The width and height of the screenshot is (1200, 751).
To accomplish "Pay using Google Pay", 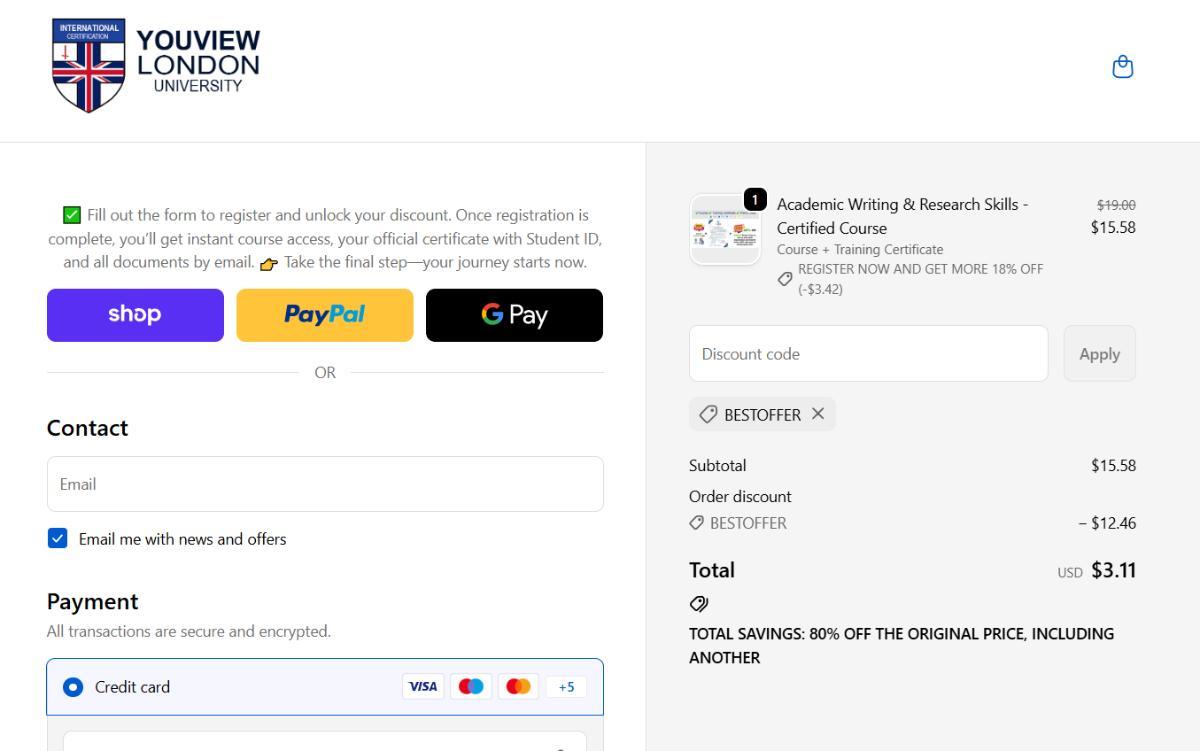I will pyautogui.click(x=514, y=315).
